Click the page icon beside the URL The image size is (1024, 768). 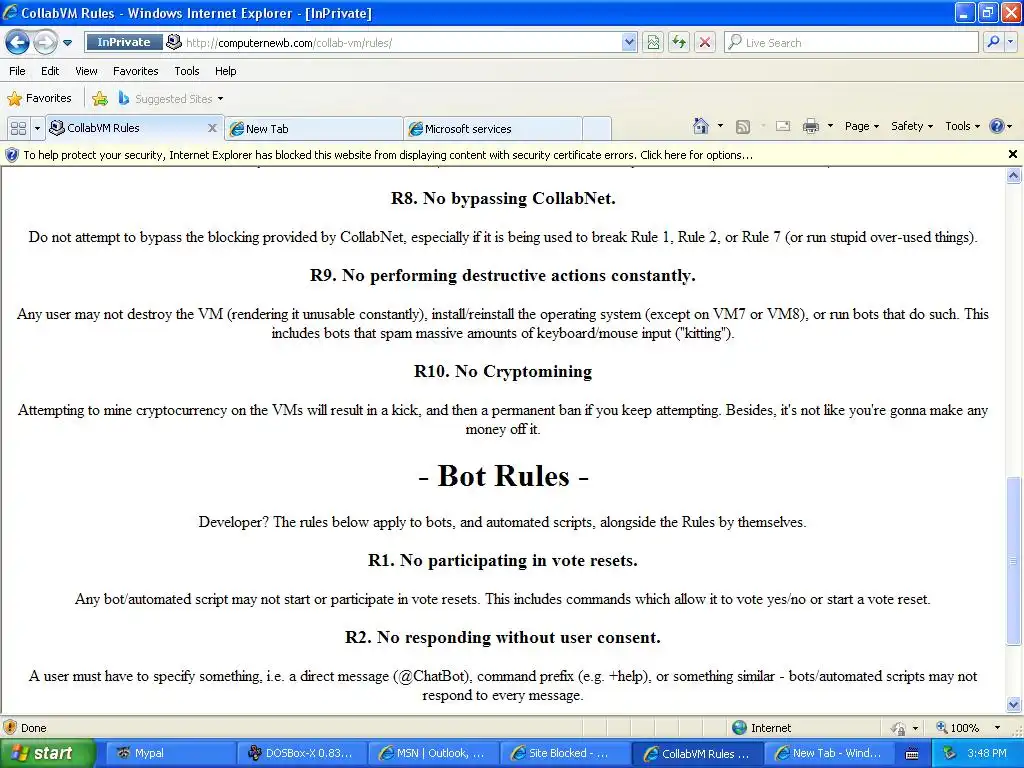[173, 42]
